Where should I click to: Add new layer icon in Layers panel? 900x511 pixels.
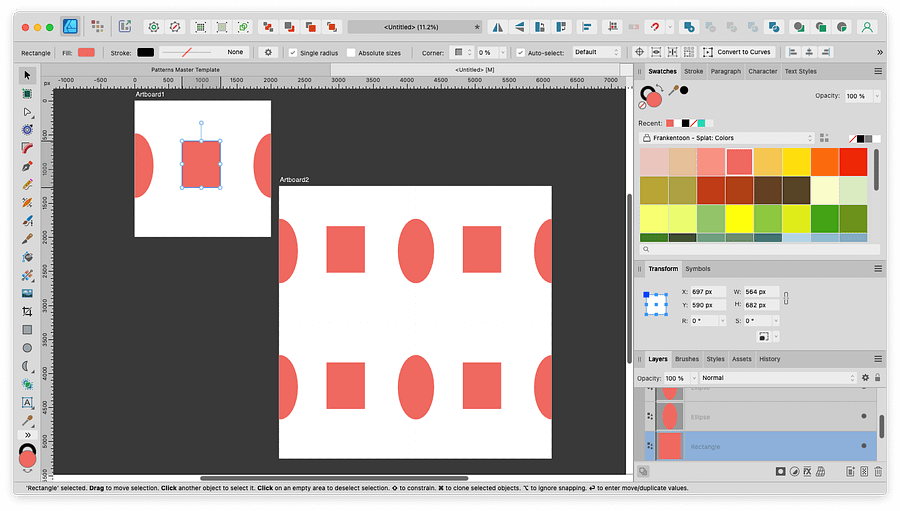[x=850, y=471]
